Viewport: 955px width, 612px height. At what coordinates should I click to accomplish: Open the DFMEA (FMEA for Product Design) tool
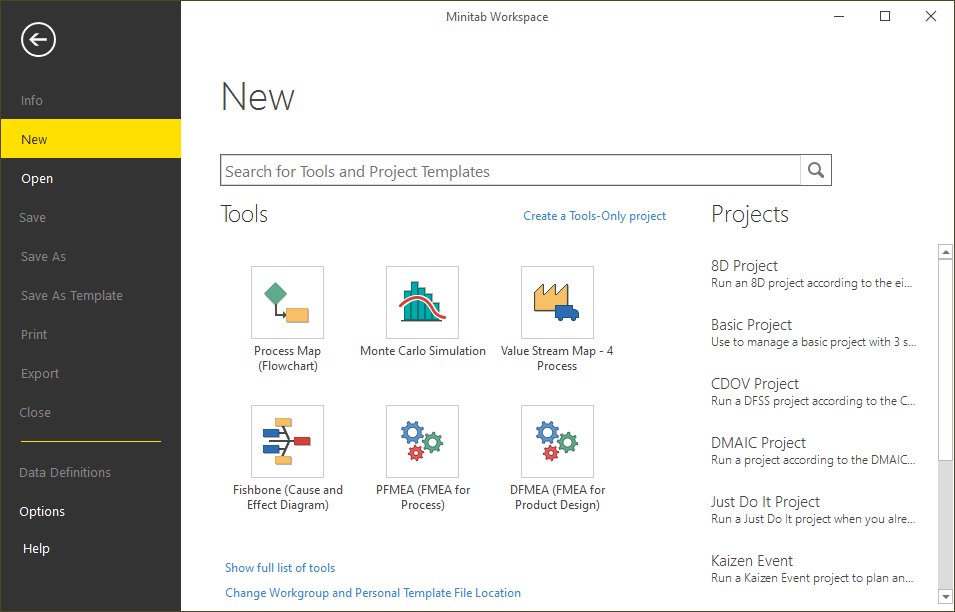click(557, 441)
